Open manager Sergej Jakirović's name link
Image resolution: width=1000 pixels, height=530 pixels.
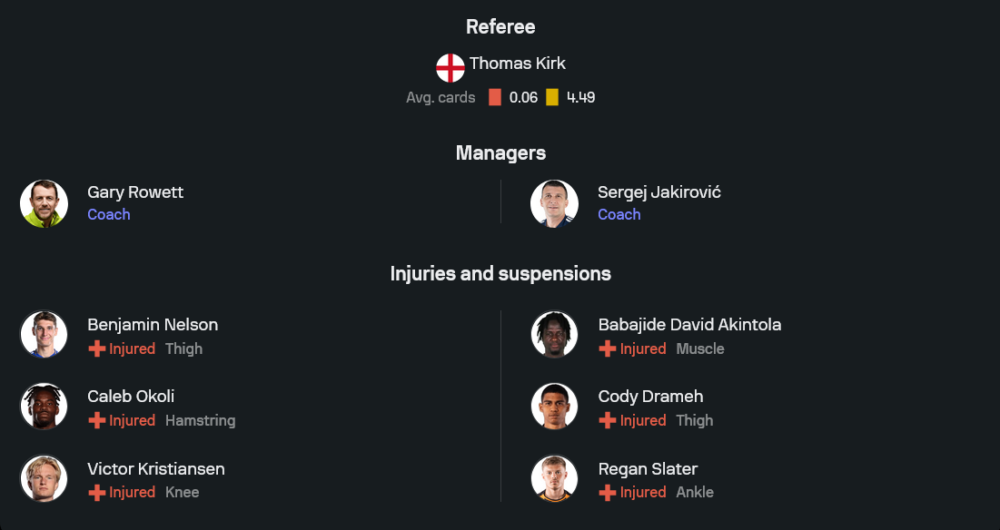coord(659,192)
